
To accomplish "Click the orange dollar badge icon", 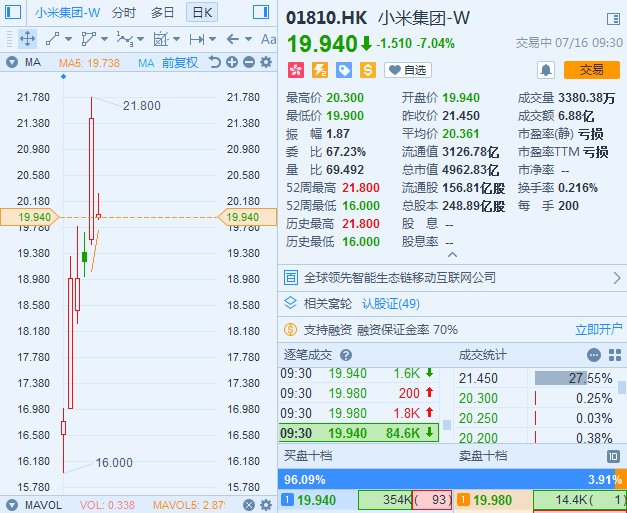I will (x=367, y=70).
